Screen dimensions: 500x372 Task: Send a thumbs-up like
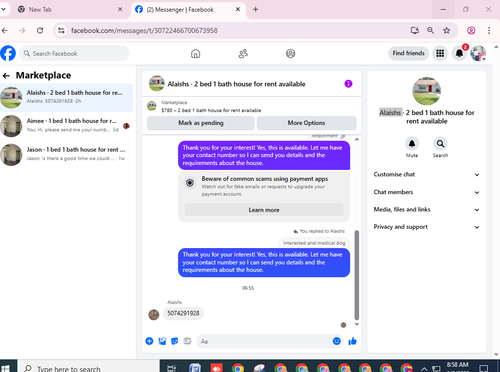tap(352, 341)
